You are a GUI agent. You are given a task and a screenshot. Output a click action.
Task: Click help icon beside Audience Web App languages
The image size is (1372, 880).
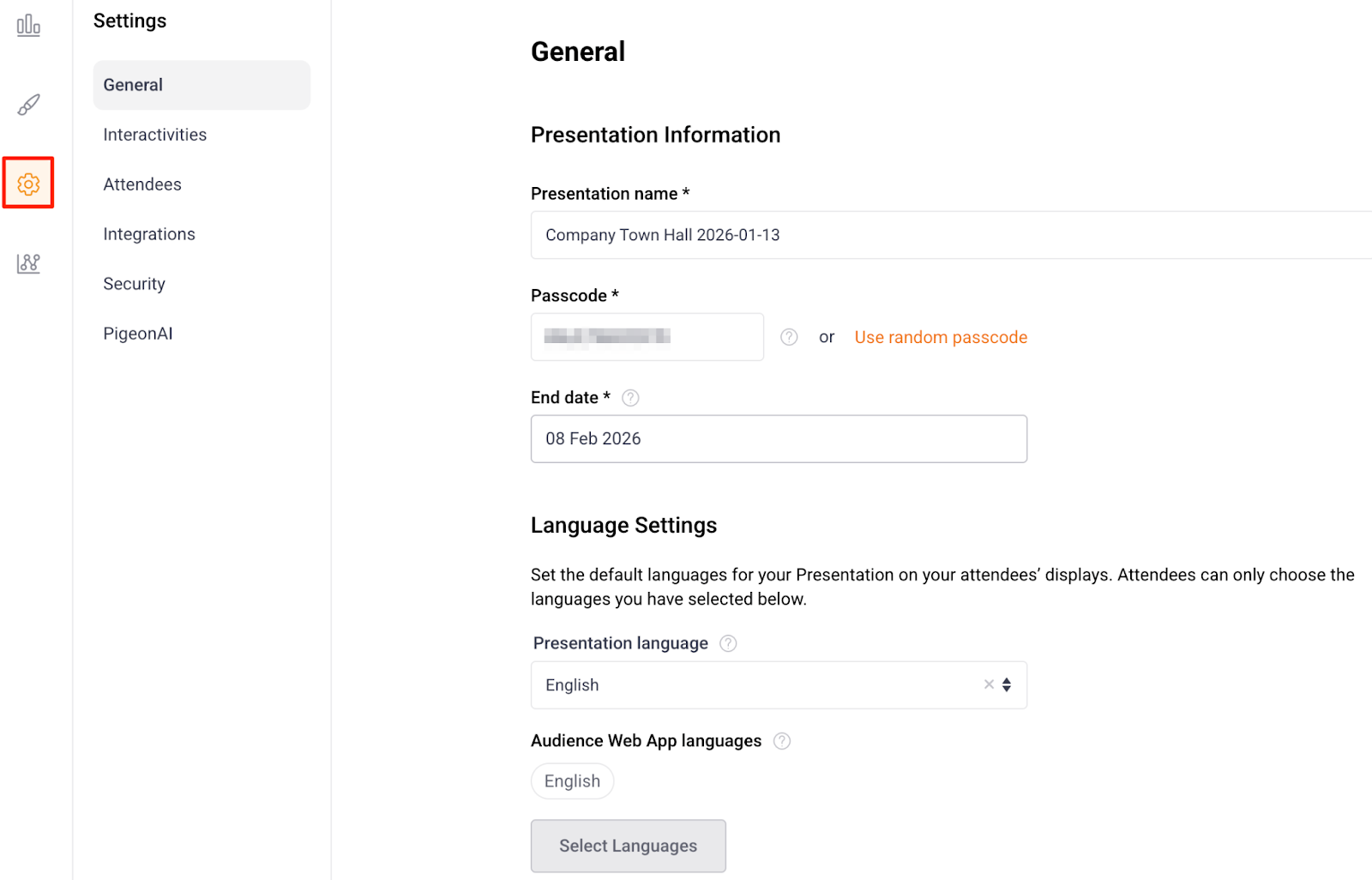click(782, 741)
